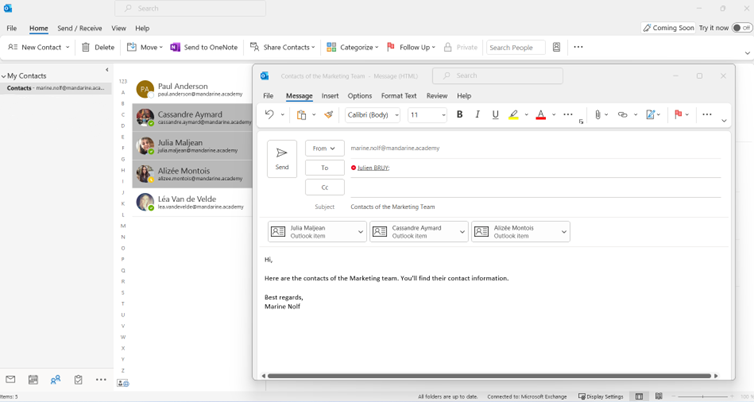Viewport: 754px width, 402px height.
Task: Open the Insert tab
Action: tap(330, 96)
